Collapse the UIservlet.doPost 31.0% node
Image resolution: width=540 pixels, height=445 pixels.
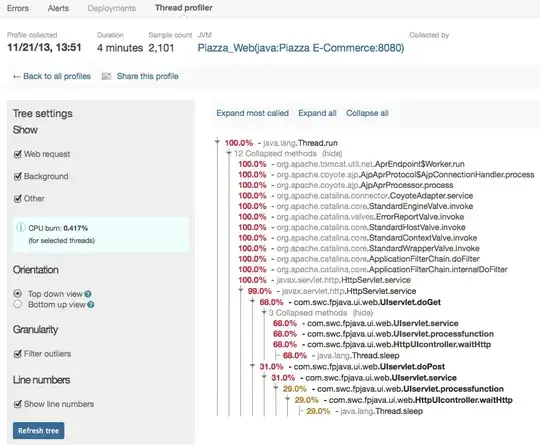[252, 365]
